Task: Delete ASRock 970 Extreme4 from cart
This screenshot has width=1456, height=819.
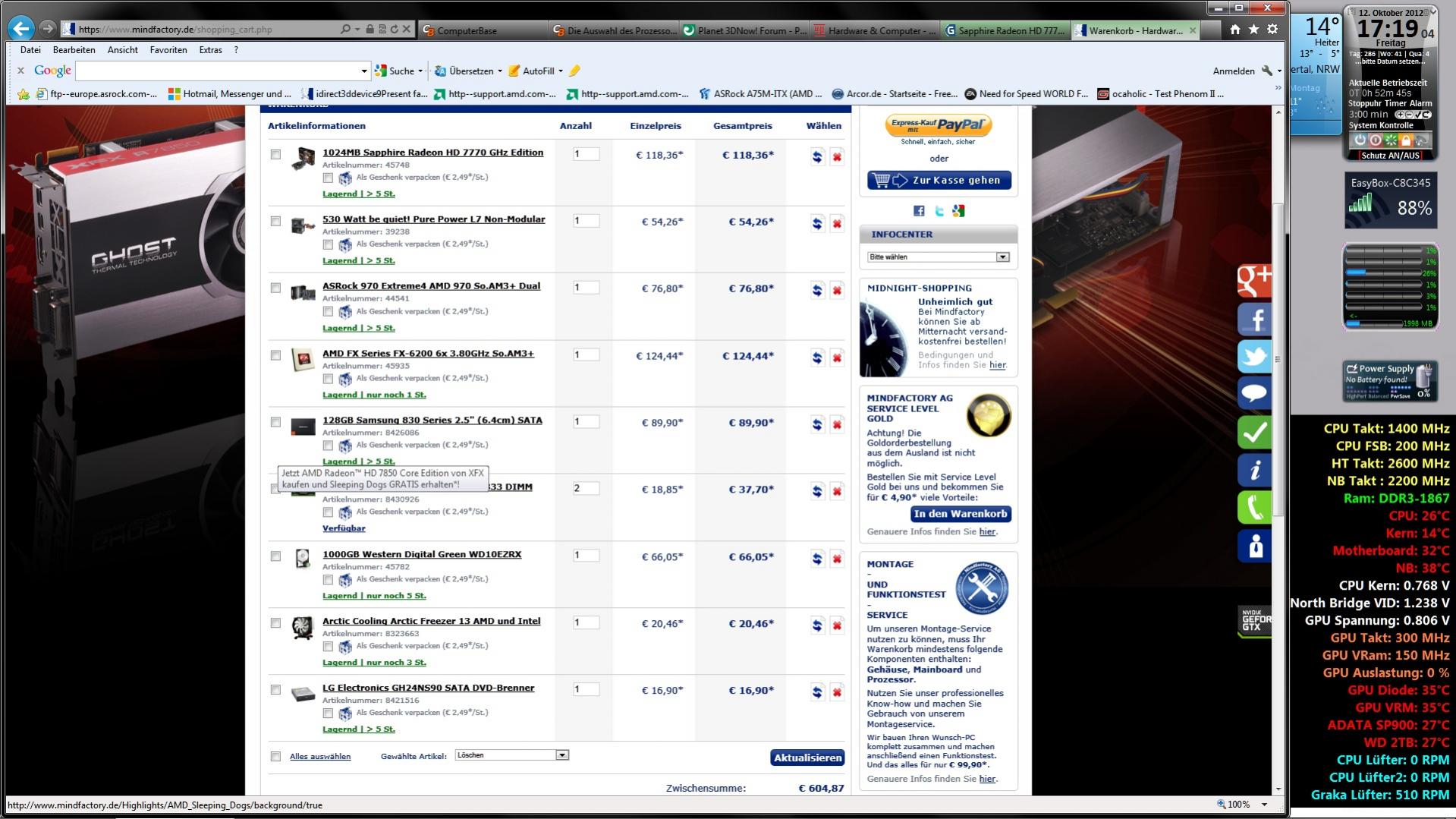Action: tap(837, 291)
